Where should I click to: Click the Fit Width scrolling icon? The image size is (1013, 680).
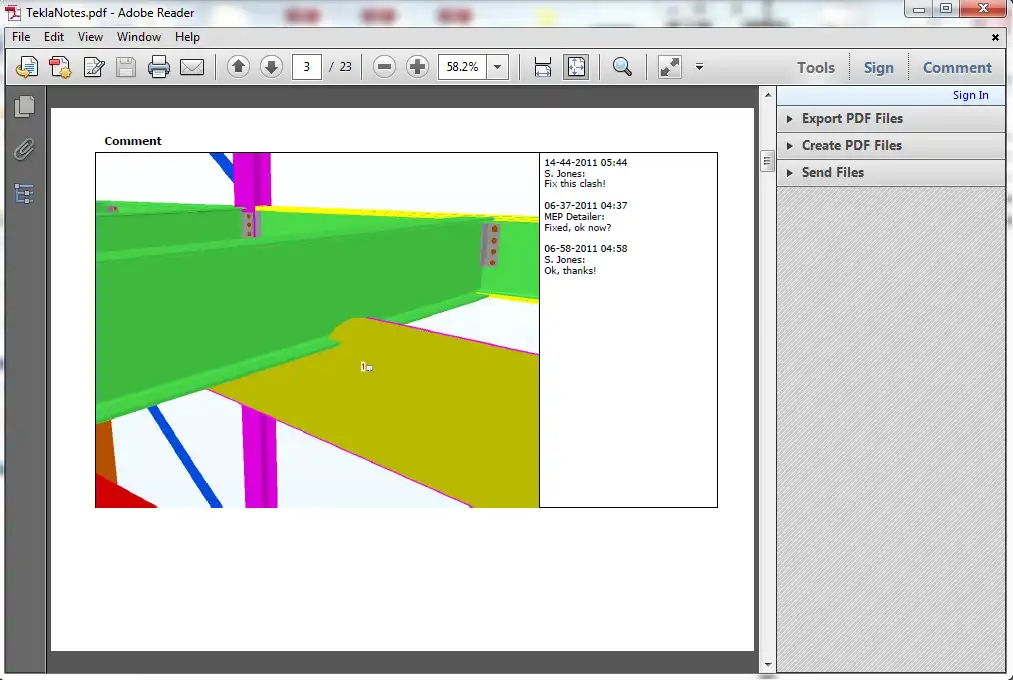tap(543, 67)
